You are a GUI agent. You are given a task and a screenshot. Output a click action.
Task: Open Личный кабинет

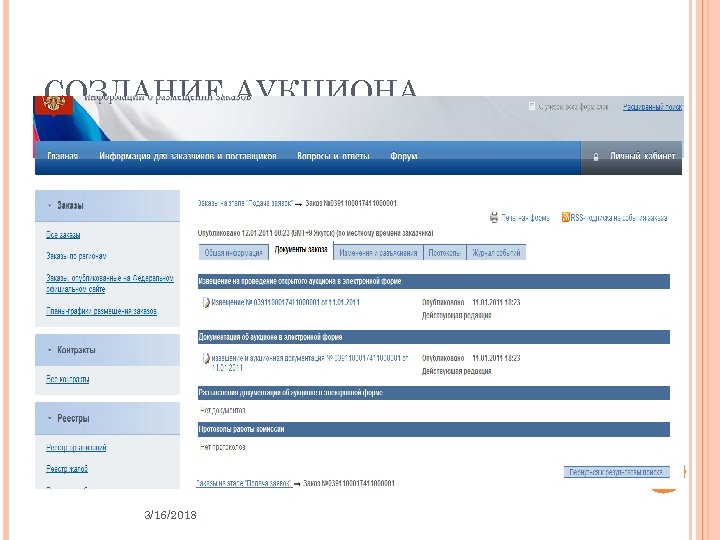(x=642, y=156)
